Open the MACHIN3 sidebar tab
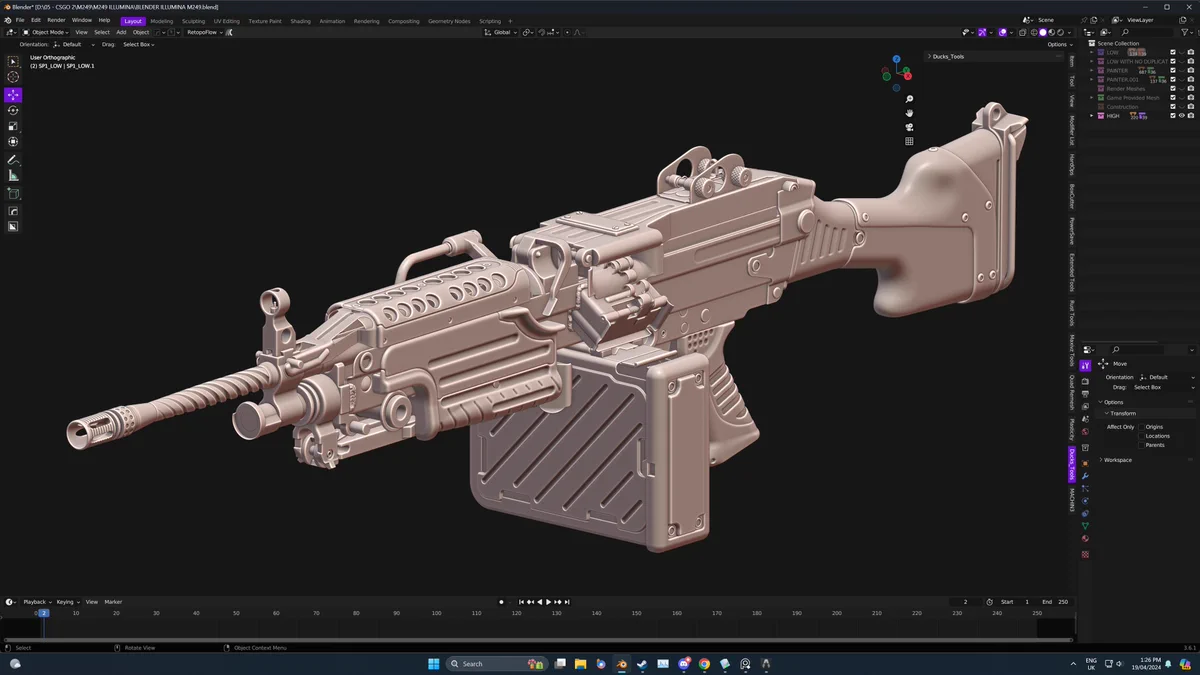This screenshot has width=1200, height=675. coord(1072,499)
